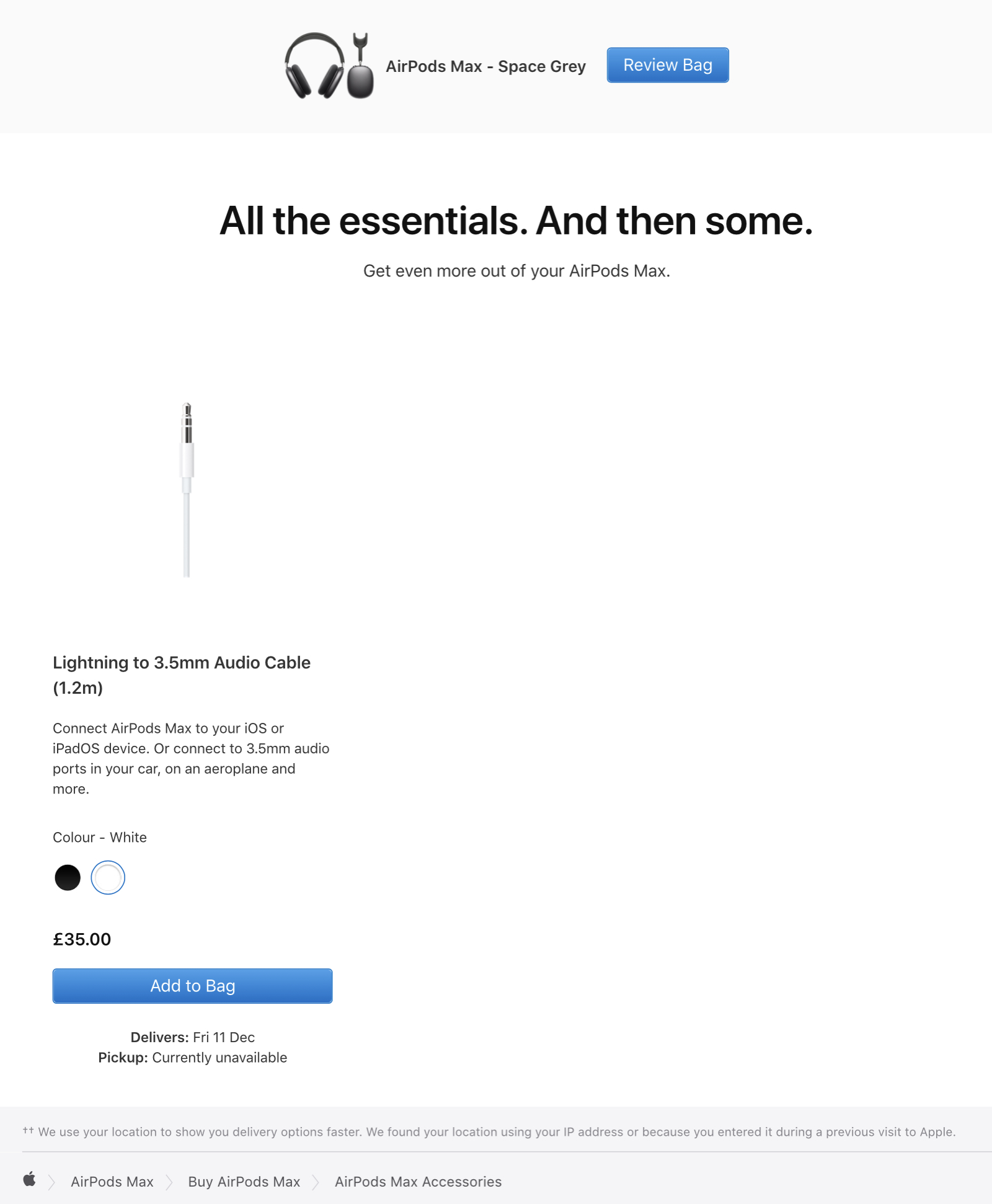The image size is (992, 1204).
Task: Select the AirPods Max Accessories breadcrumb
Action: pos(418,1182)
